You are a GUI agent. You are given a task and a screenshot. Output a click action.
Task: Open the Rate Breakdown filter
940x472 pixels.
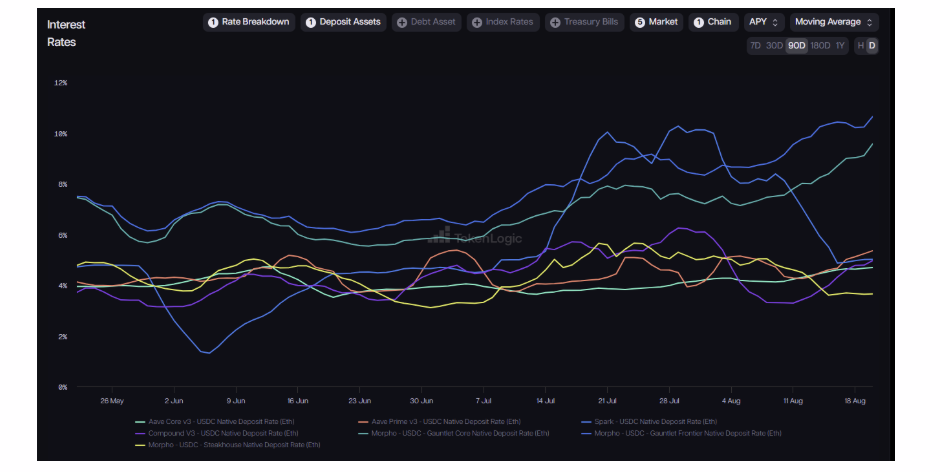tap(249, 22)
